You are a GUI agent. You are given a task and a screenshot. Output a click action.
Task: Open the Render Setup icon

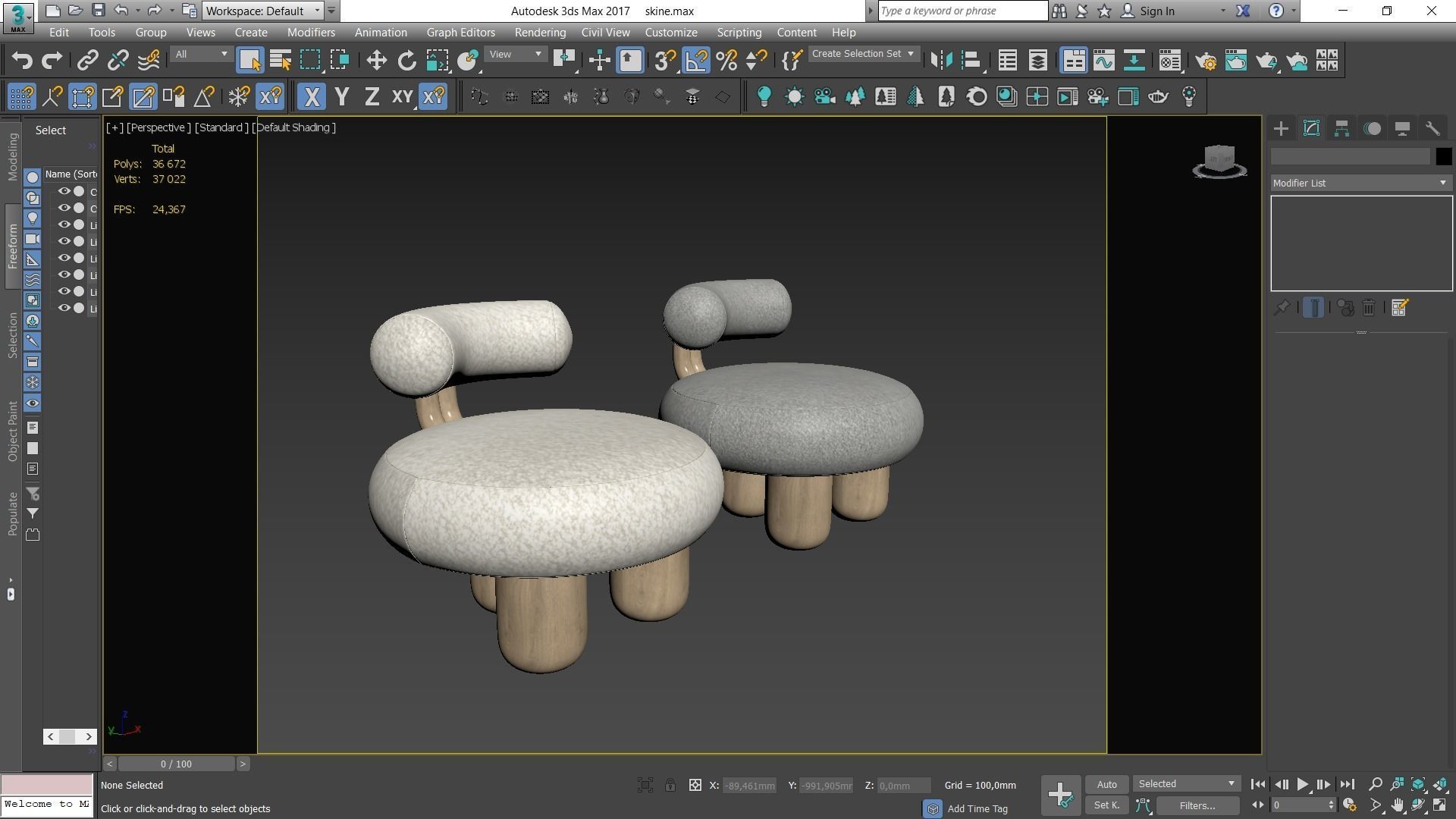1206,61
